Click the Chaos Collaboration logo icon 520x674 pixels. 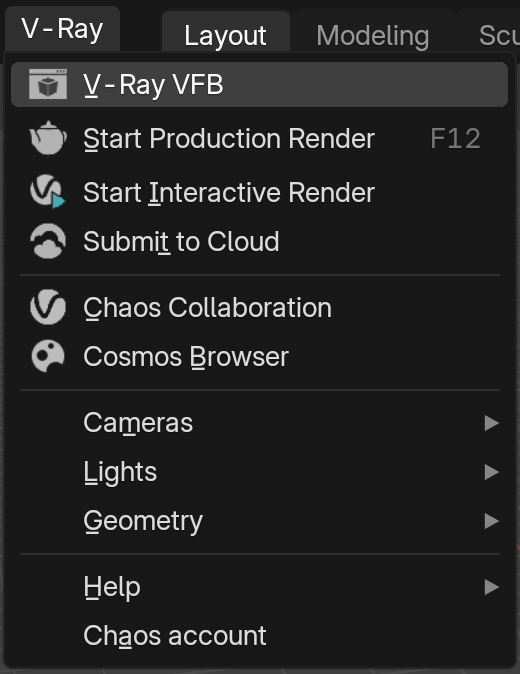pyautogui.click(x=48, y=307)
